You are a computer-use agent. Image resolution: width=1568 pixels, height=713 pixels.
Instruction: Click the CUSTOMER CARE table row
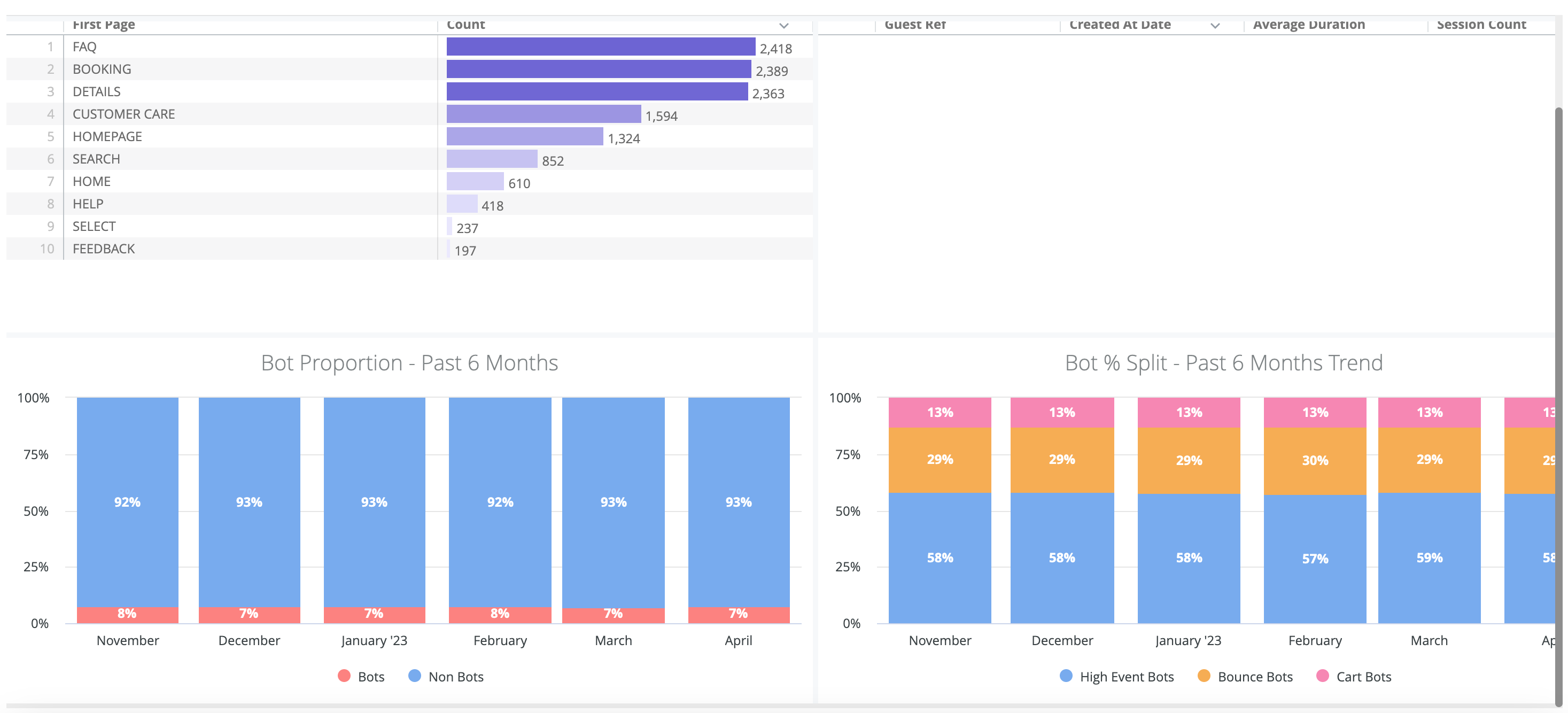(x=123, y=114)
